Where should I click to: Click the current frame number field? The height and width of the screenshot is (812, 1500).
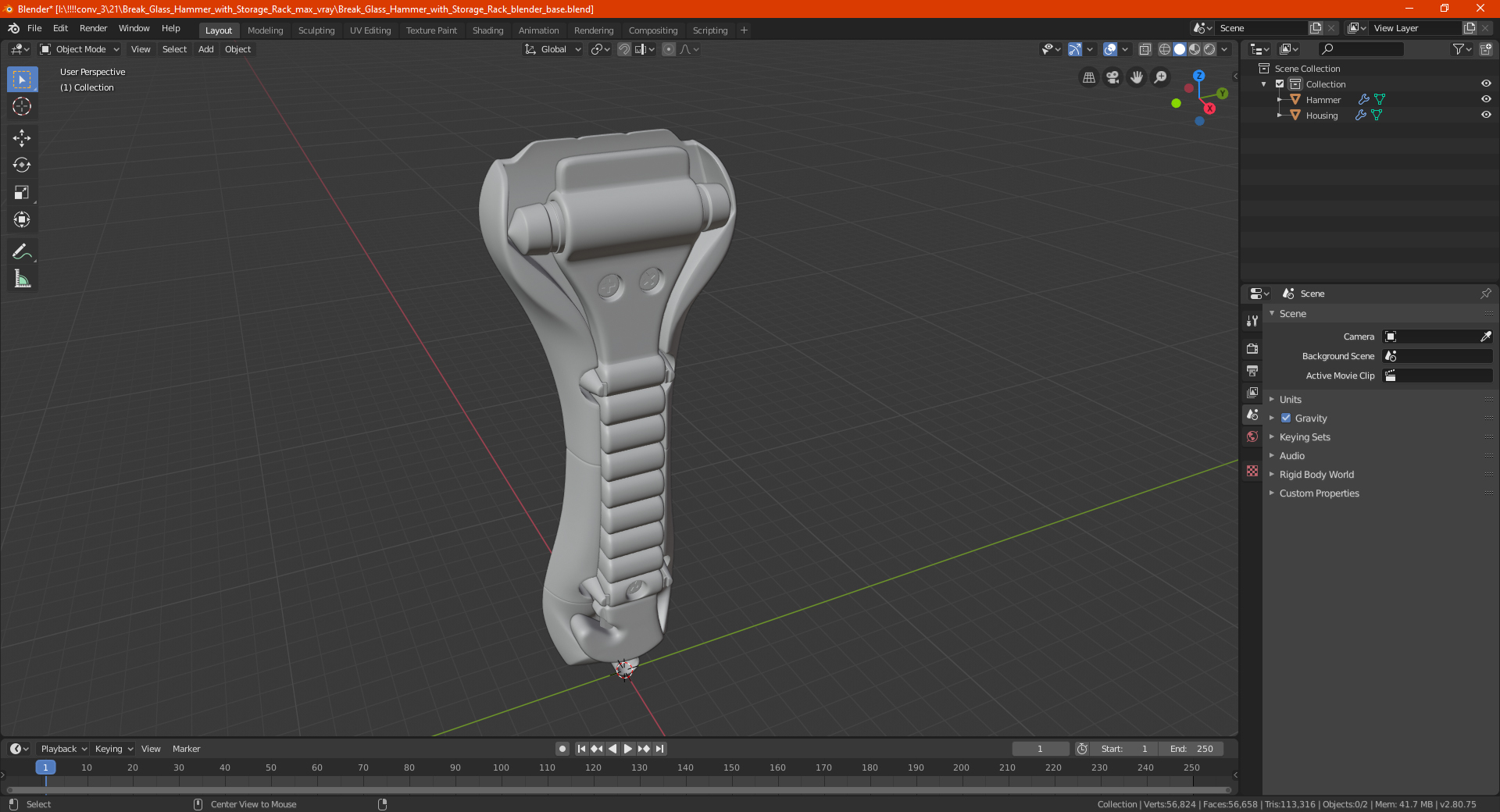(1040, 749)
